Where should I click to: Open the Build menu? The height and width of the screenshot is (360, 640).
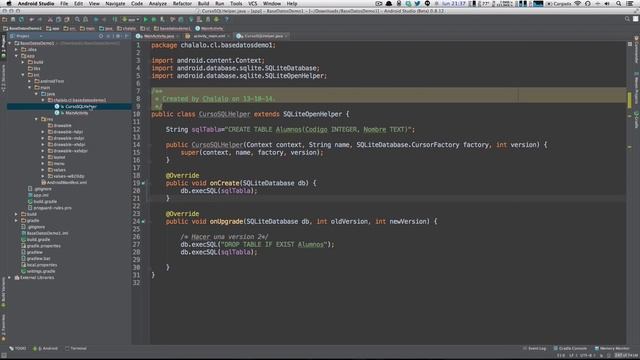coord(203,4)
